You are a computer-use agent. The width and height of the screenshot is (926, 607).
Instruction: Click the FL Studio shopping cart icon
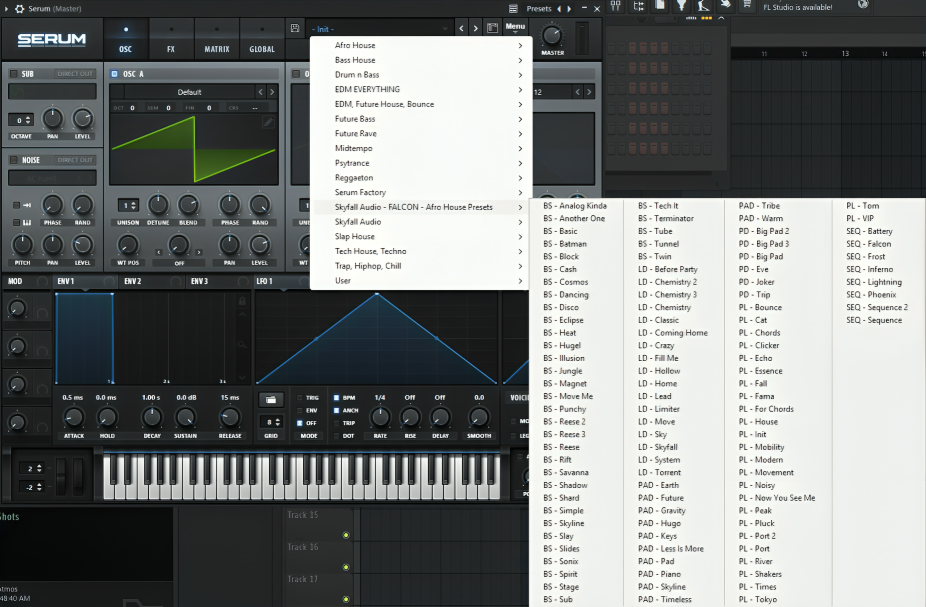747,5
